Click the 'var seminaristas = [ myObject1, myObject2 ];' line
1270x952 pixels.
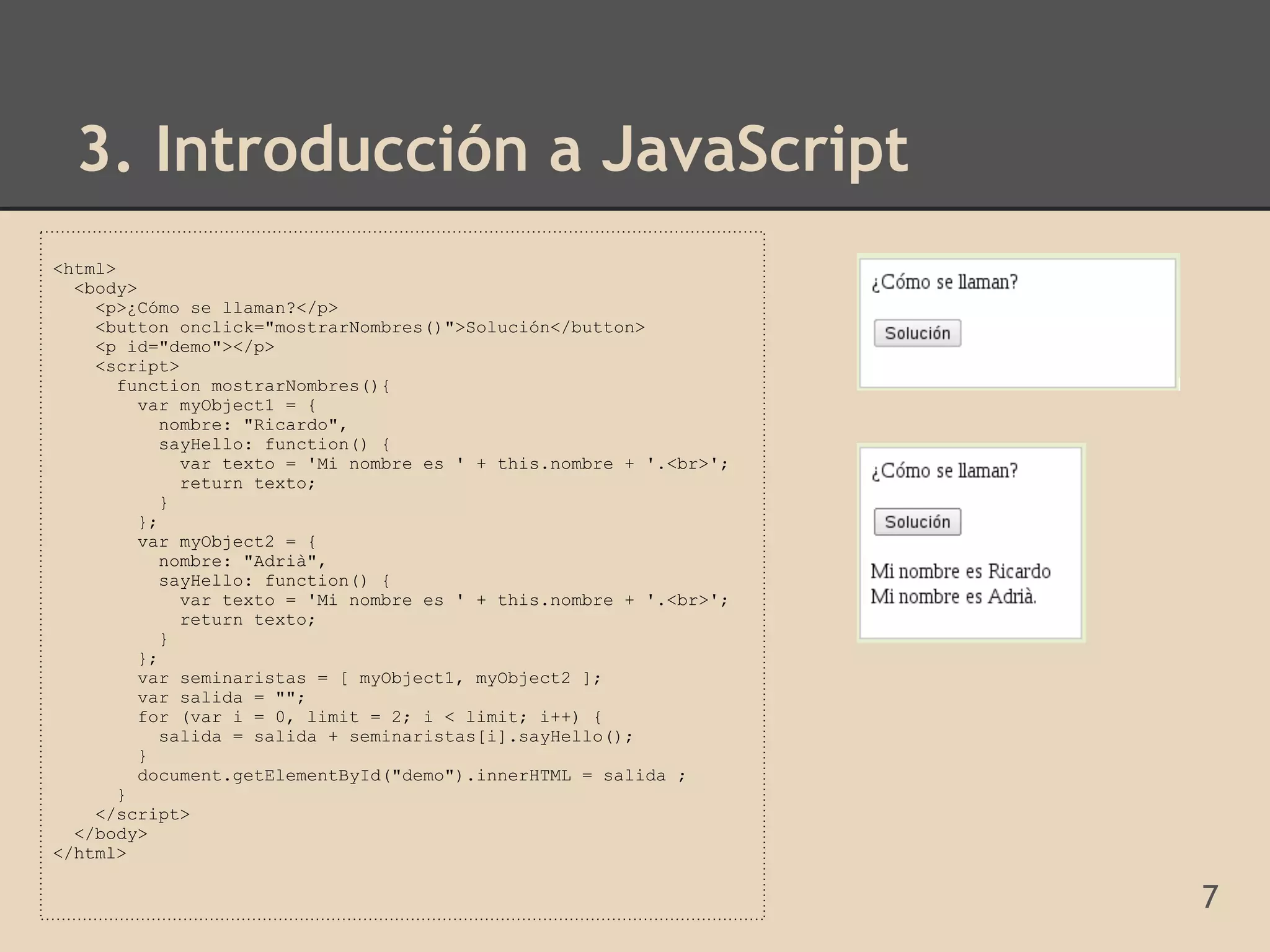(370, 678)
